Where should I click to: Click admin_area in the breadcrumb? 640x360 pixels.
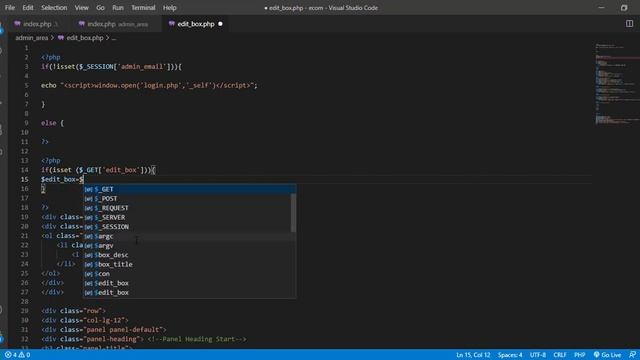(x=31, y=38)
